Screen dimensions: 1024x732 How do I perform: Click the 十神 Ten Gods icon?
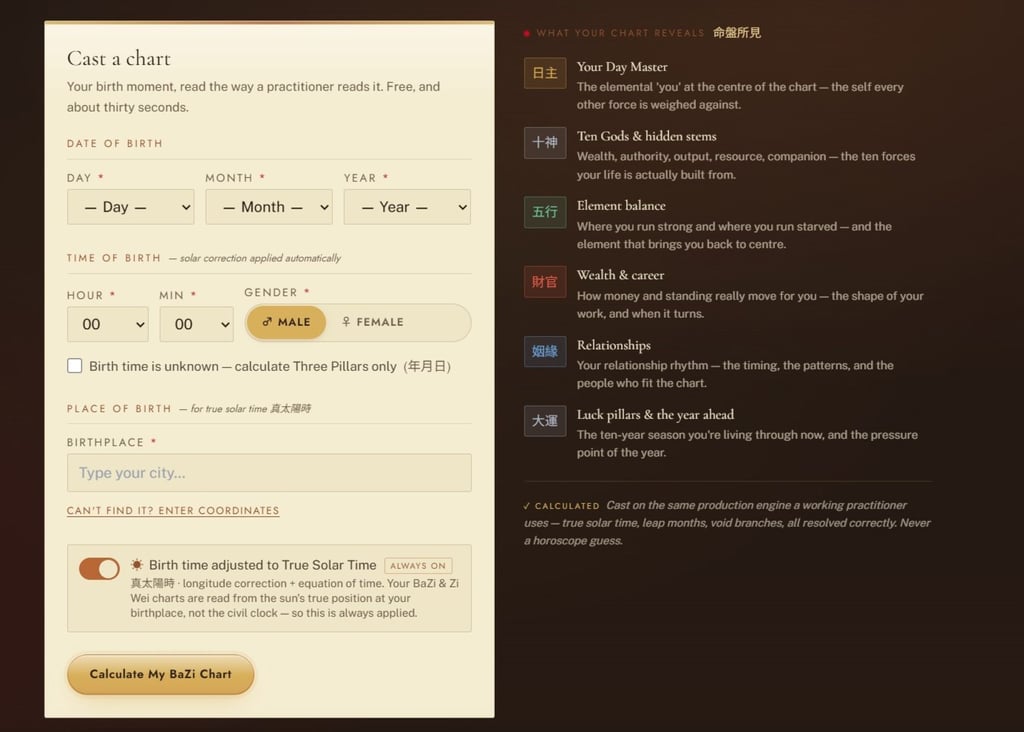pyautogui.click(x=545, y=142)
